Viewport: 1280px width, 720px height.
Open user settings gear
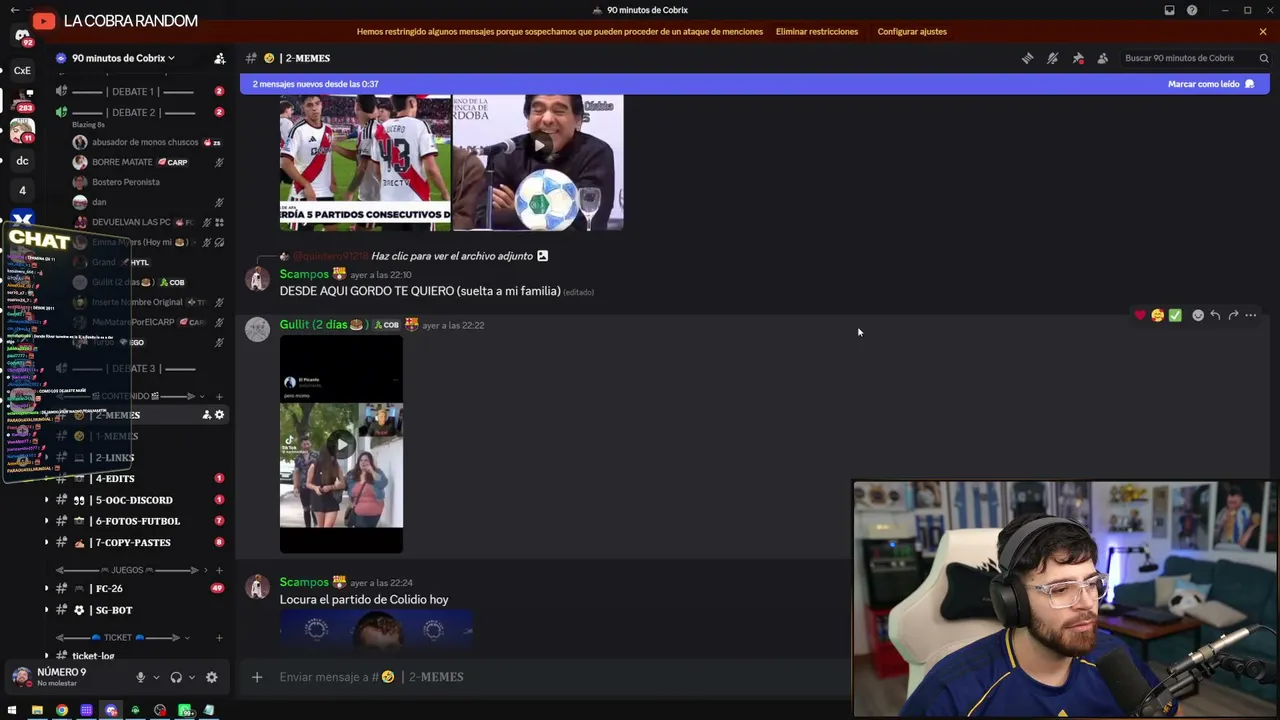tap(211, 677)
